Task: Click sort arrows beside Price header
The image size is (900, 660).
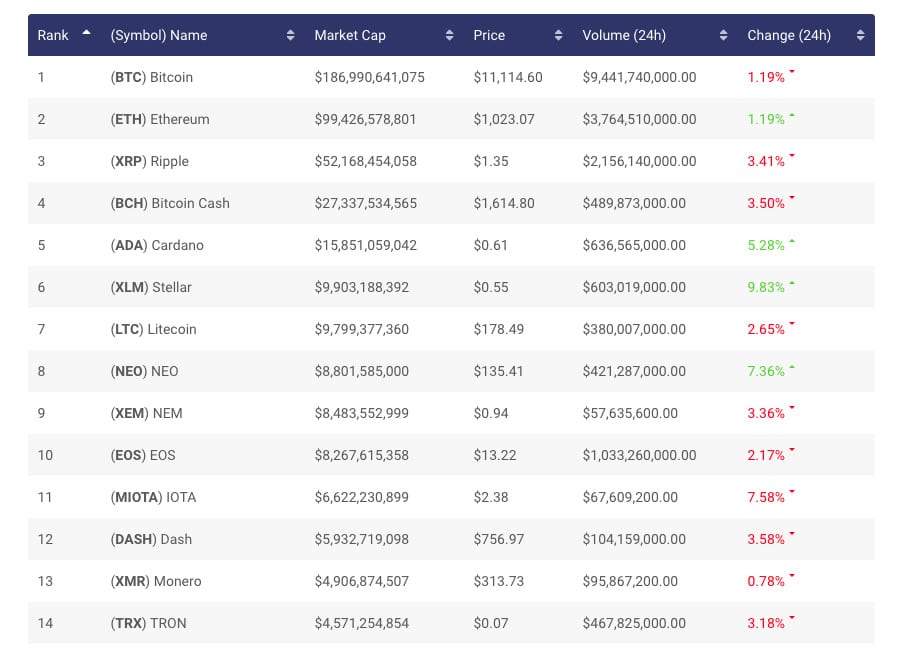Action: click(558, 36)
